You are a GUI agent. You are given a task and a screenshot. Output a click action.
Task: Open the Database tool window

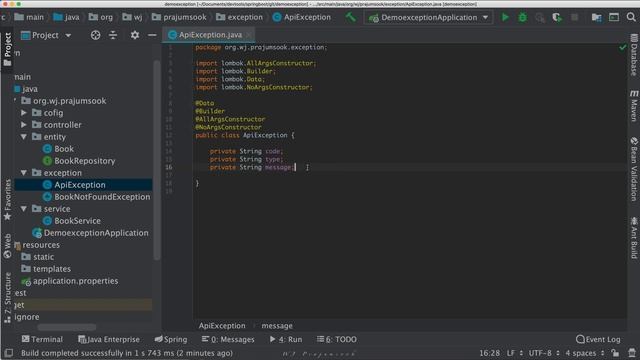click(634, 55)
